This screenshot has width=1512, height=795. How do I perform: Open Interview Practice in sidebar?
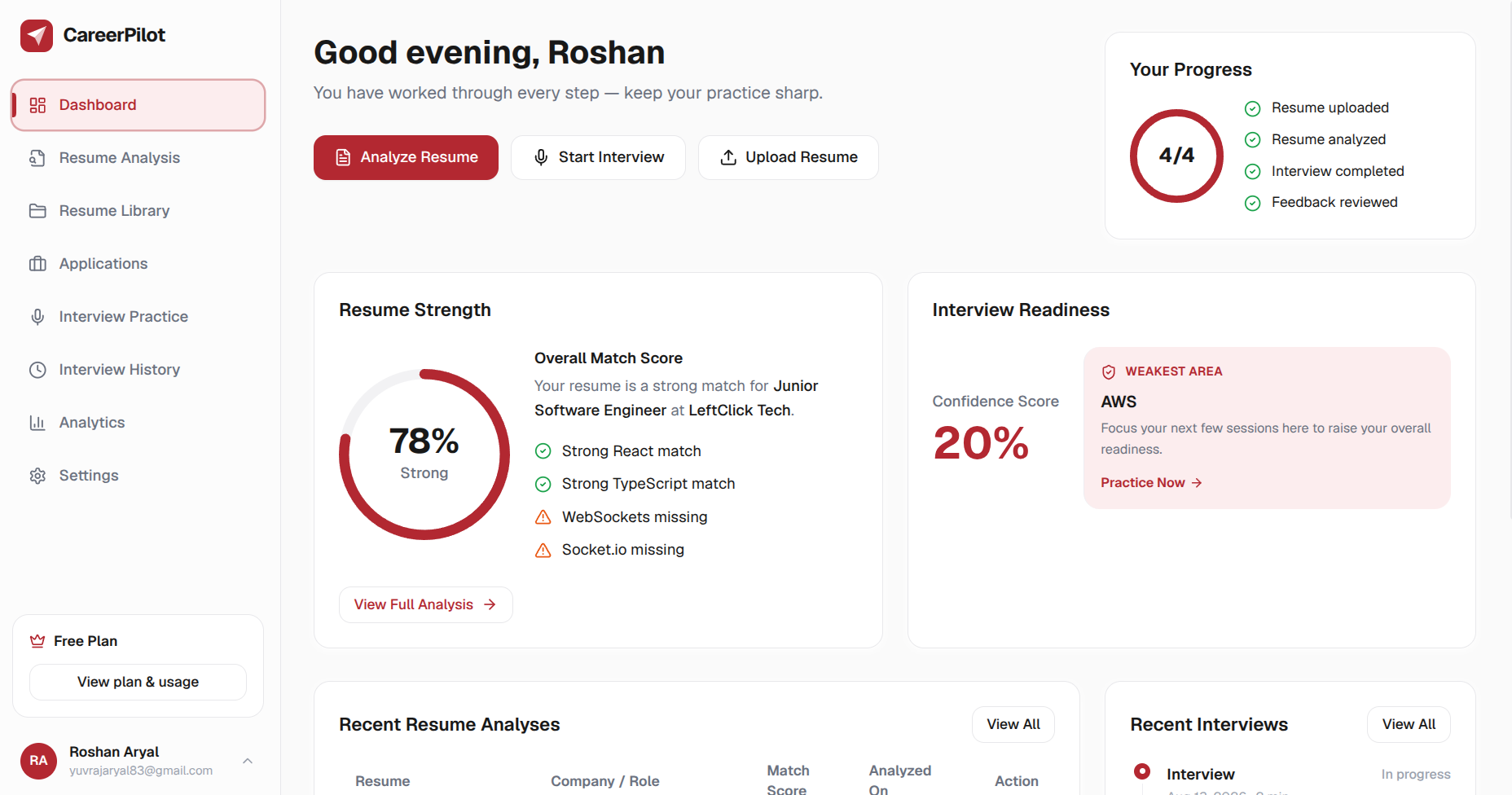138,317
